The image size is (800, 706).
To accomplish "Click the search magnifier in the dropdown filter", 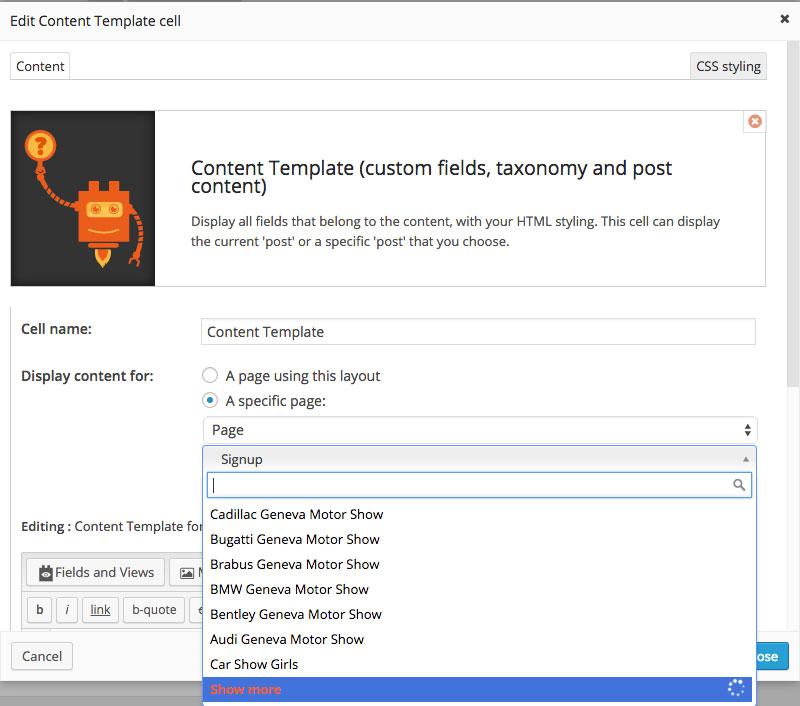I will click(x=739, y=485).
